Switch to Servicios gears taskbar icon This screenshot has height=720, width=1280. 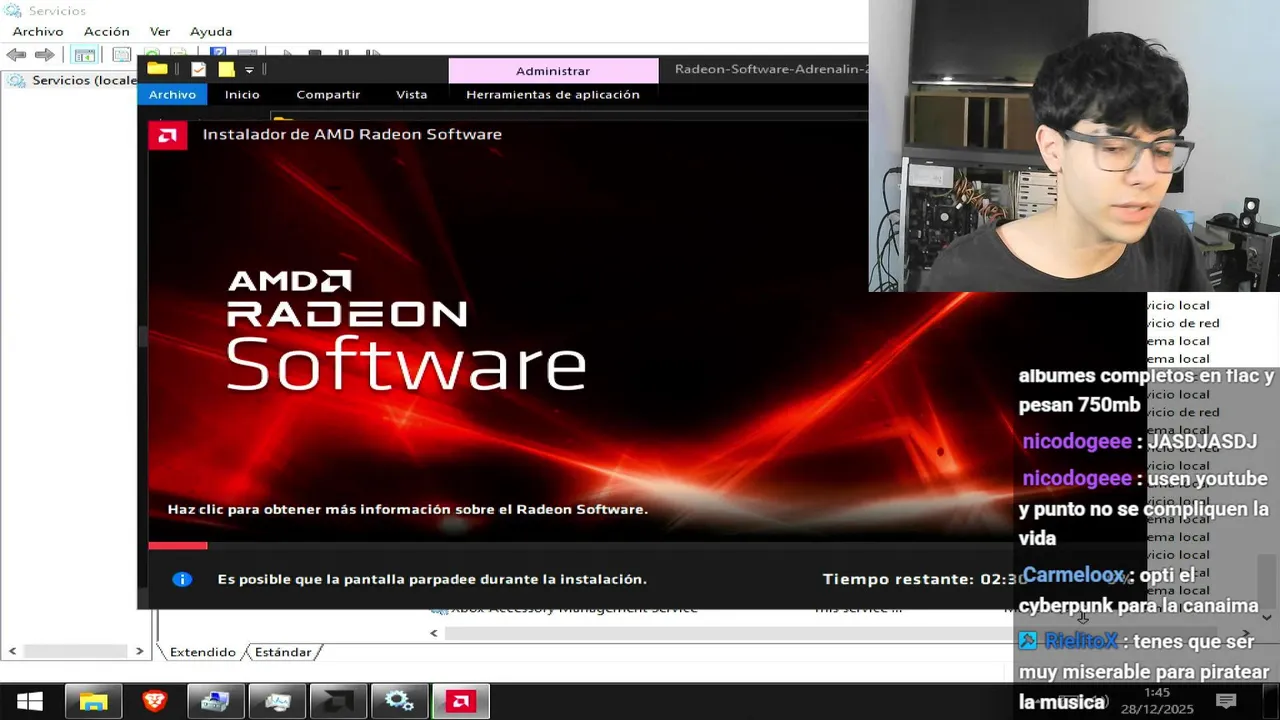click(399, 701)
